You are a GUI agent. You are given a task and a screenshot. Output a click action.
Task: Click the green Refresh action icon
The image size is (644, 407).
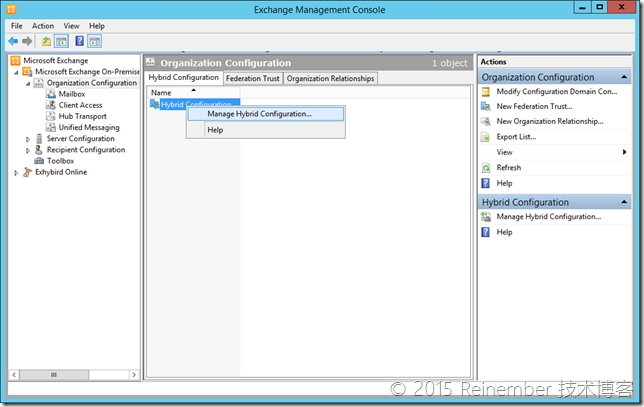(486, 168)
